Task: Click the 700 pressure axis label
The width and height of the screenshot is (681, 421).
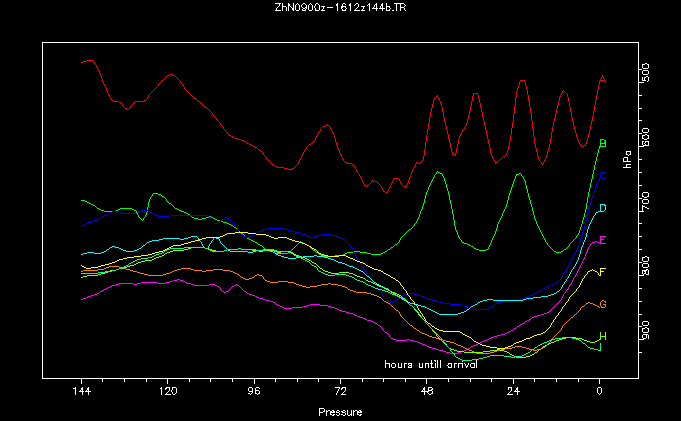Action: pyautogui.click(x=645, y=201)
